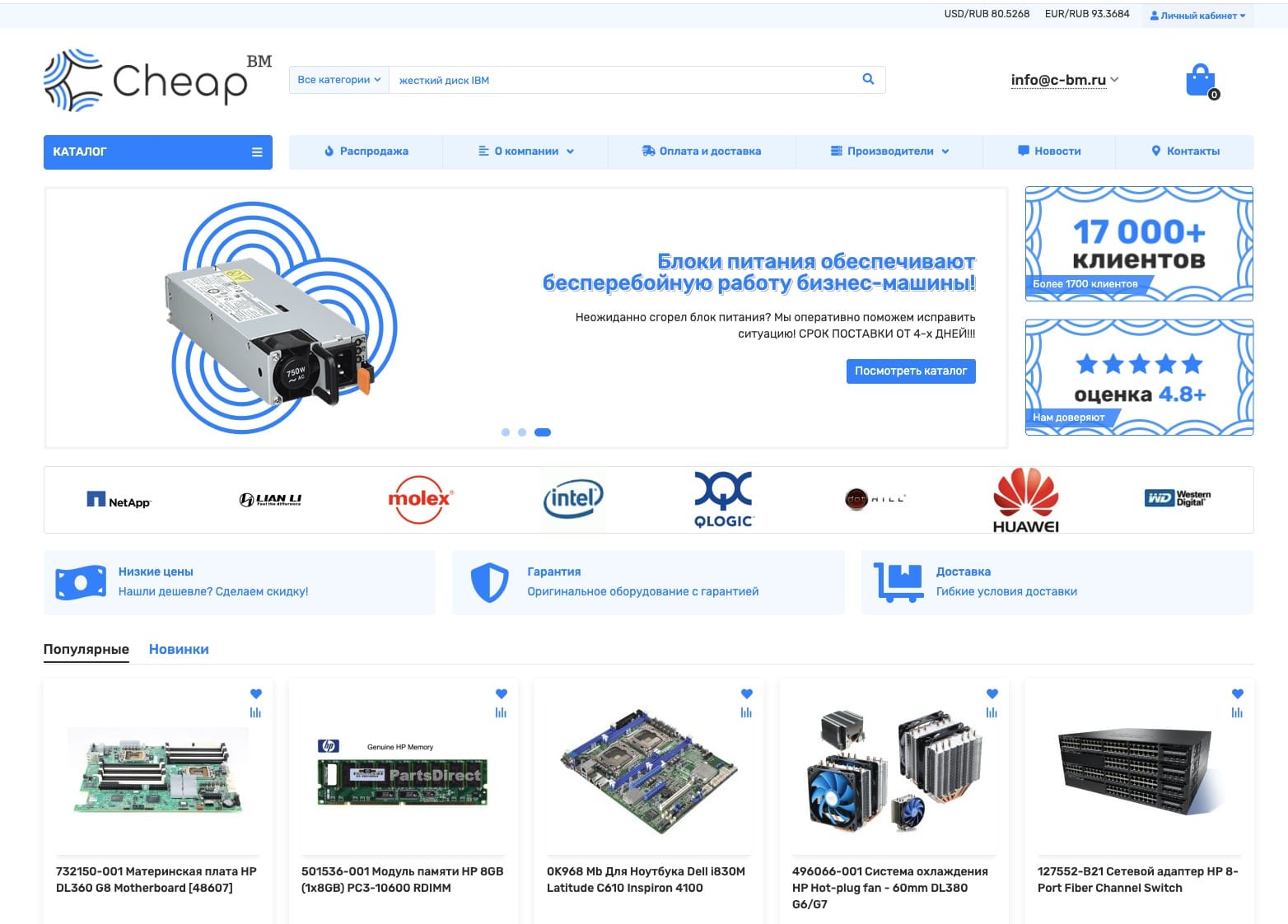Open the Личный кабинет dropdown
This screenshot has height=924, width=1288.
(1197, 16)
